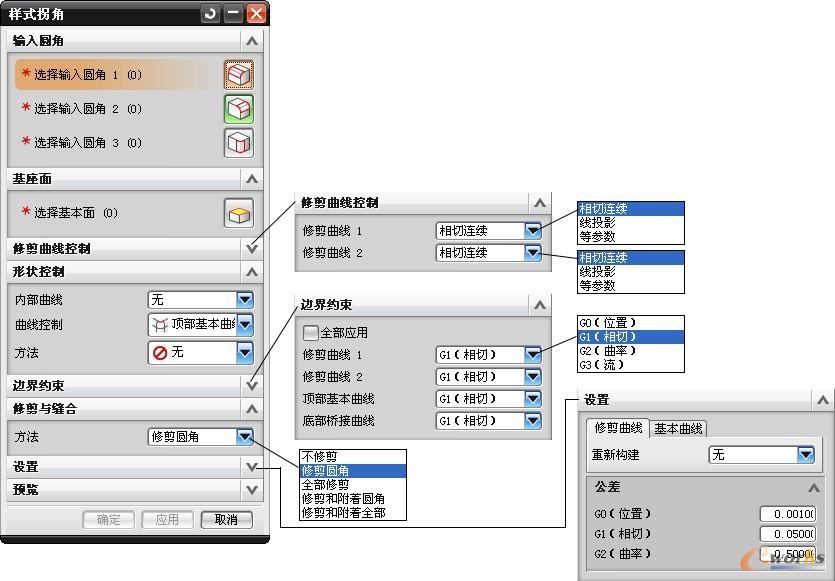This screenshot has width=835, height=581.
Task: Switch to the 基本曲线 tab
Action: pos(679,428)
